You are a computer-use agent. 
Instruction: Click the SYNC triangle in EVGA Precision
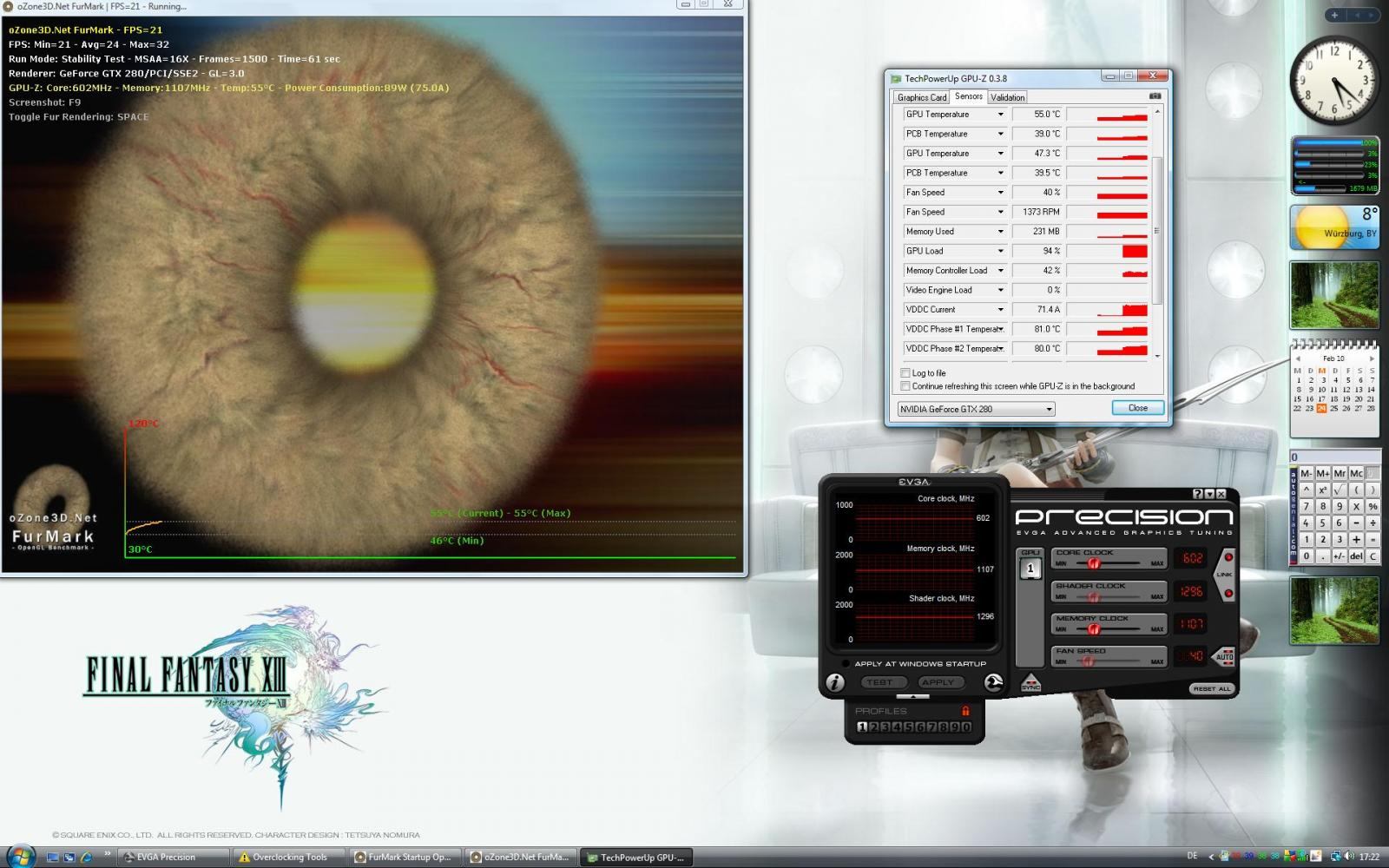pos(1030,682)
